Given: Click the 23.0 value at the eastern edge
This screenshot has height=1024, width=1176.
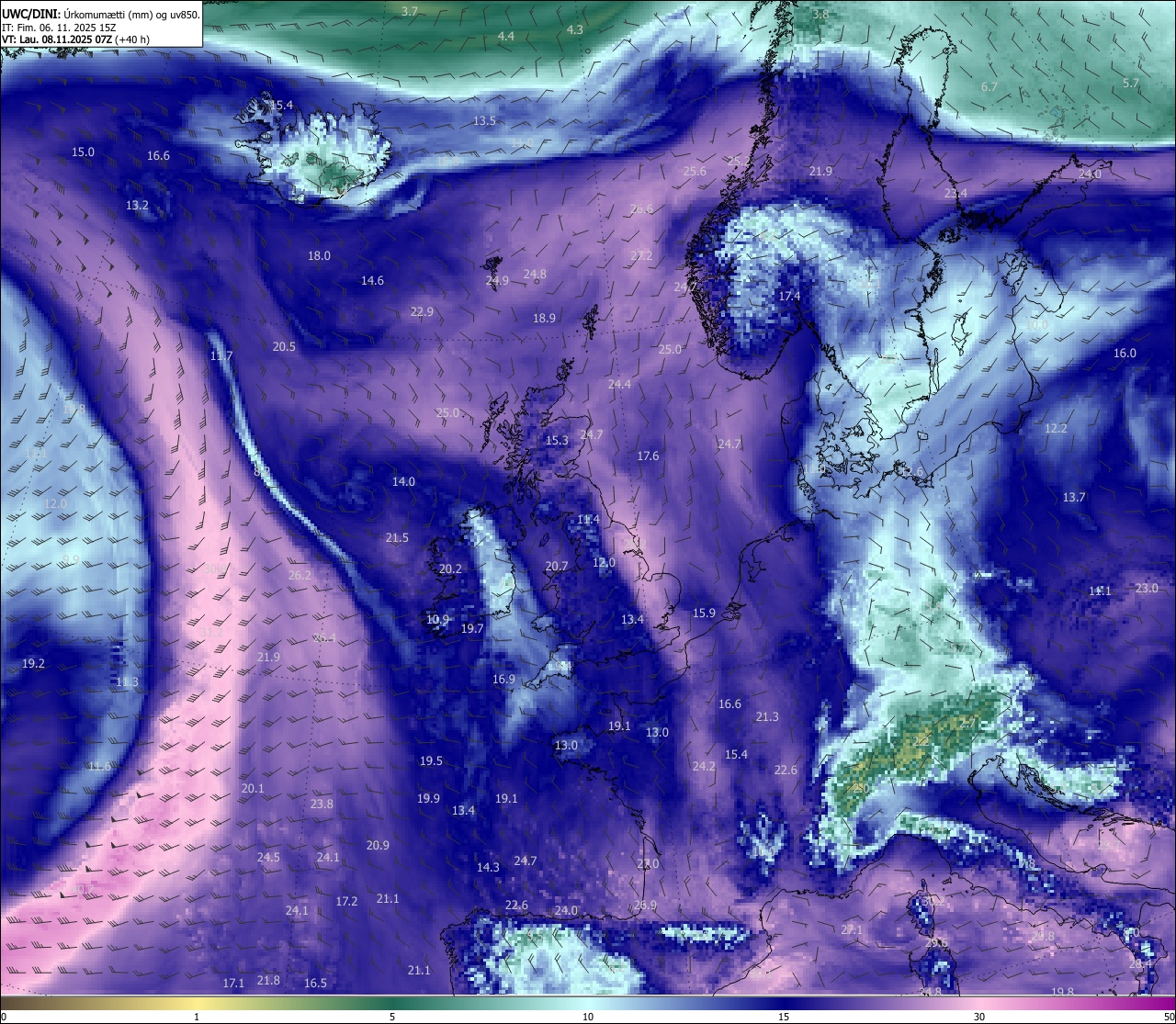Looking at the screenshot, I should [1147, 589].
